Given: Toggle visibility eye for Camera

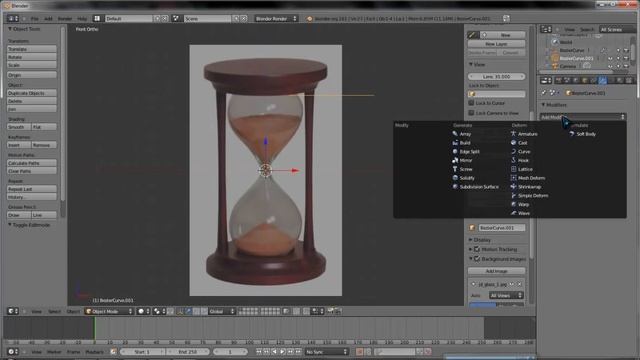Looking at the screenshot, I should pyautogui.click(x=610, y=66).
